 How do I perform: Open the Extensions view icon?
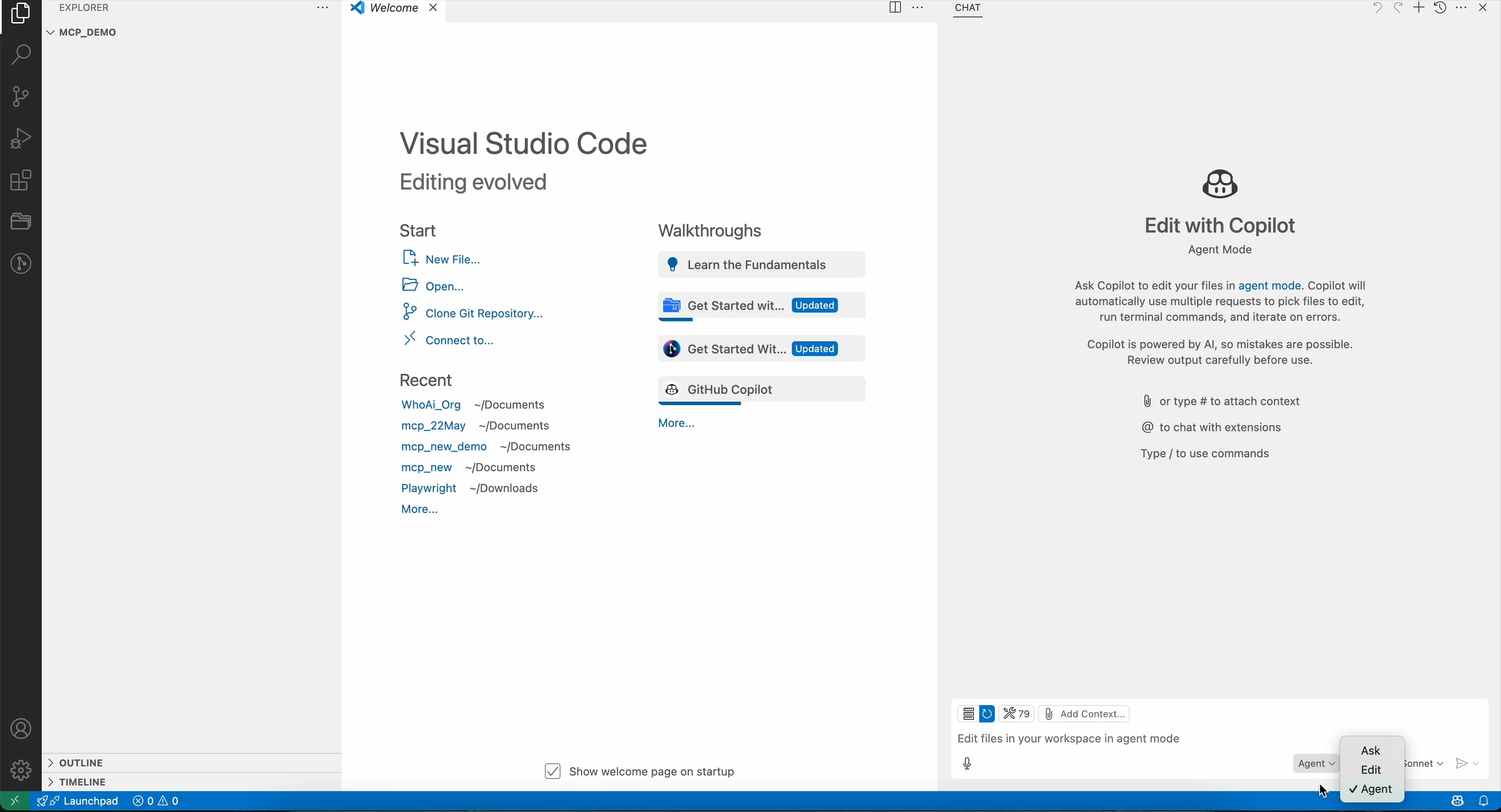pyautogui.click(x=21, y=180)
